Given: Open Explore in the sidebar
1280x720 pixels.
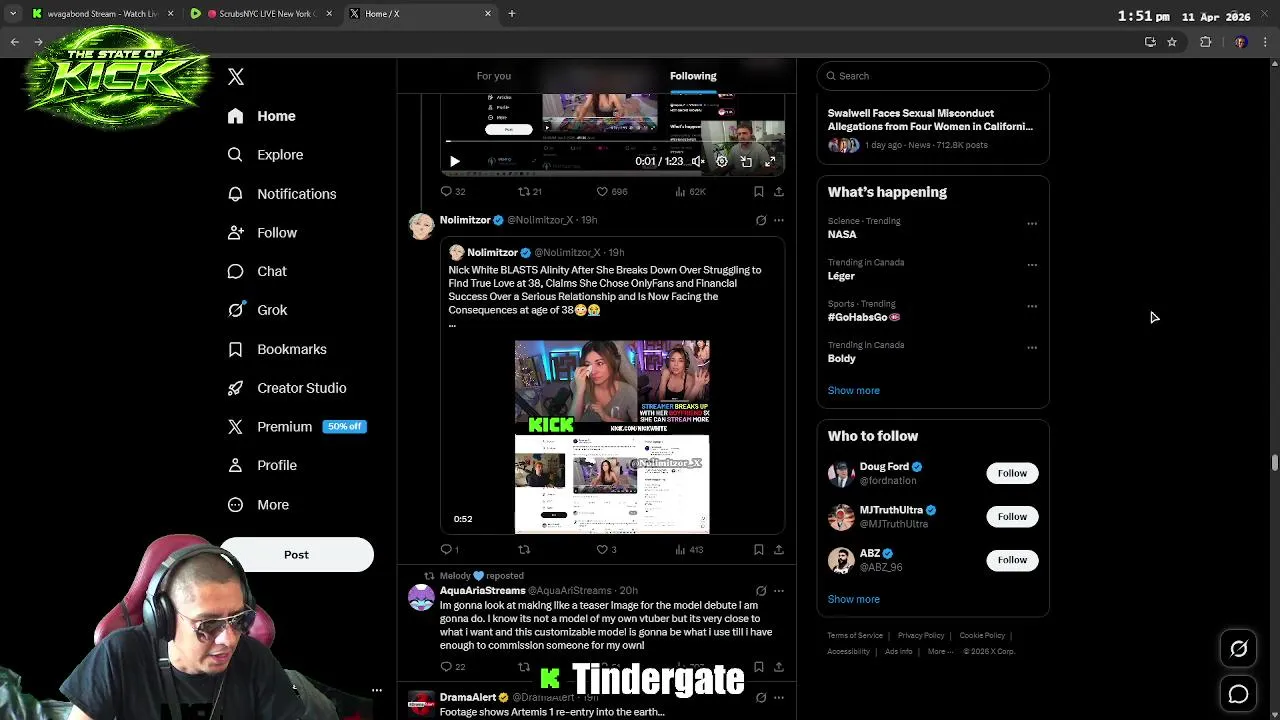Looking at the screenshot, I should pos(265,155).
